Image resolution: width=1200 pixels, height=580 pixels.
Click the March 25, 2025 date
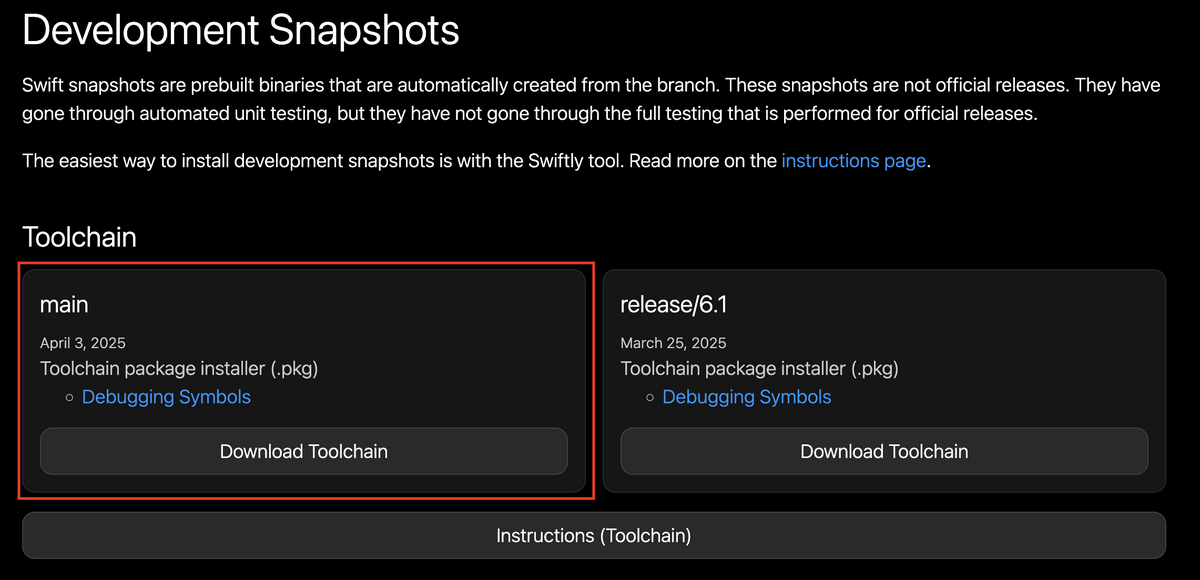point(674,343)
